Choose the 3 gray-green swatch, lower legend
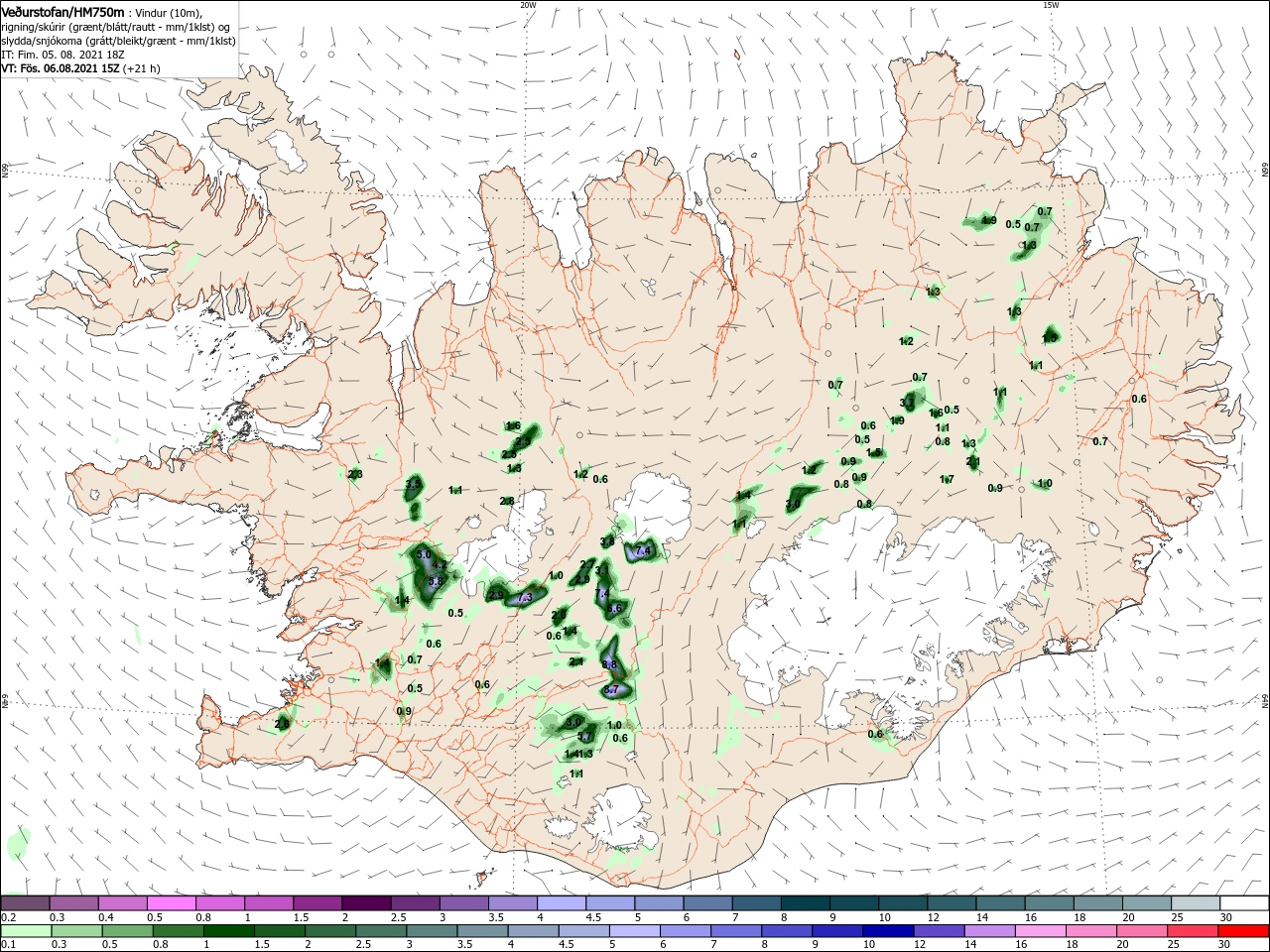Screen dimensions: 1270x952 coord(431,931)
